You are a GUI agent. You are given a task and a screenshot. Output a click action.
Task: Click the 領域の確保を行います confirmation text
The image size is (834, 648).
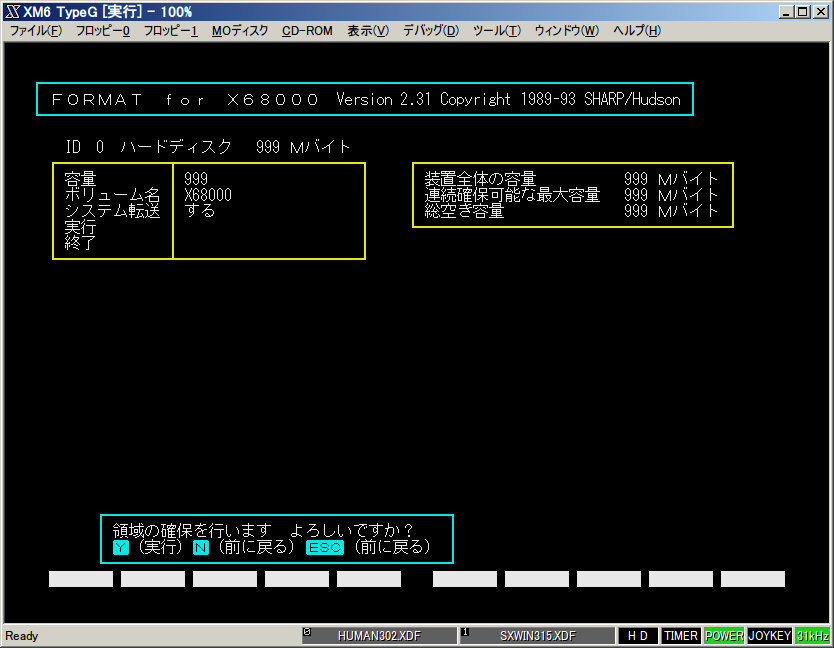coord(263,530)
